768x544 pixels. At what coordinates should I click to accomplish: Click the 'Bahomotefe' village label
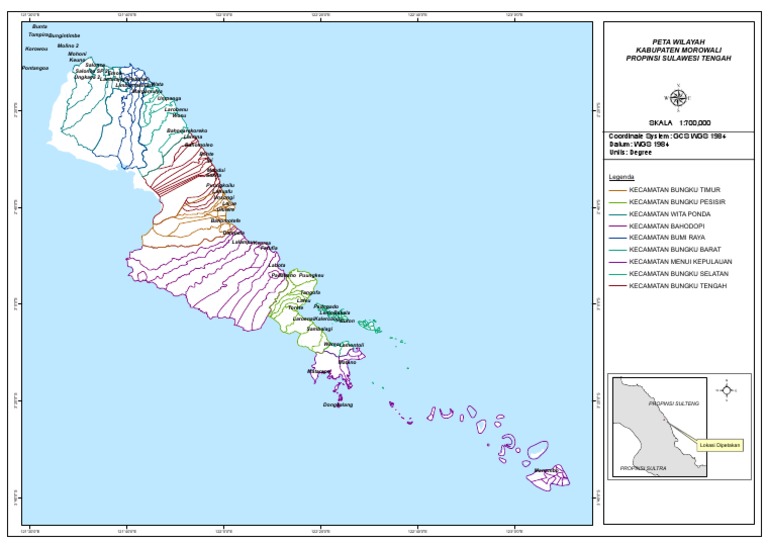pos(225,221)
